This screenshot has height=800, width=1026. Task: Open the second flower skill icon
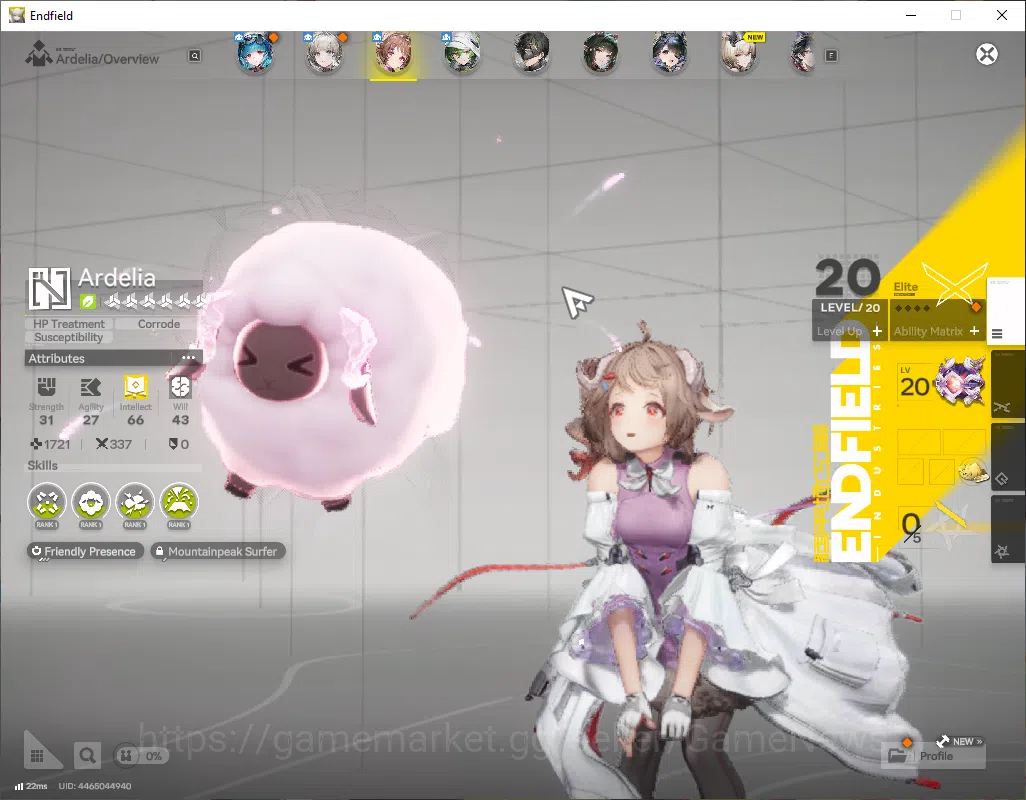coord(91,502)
